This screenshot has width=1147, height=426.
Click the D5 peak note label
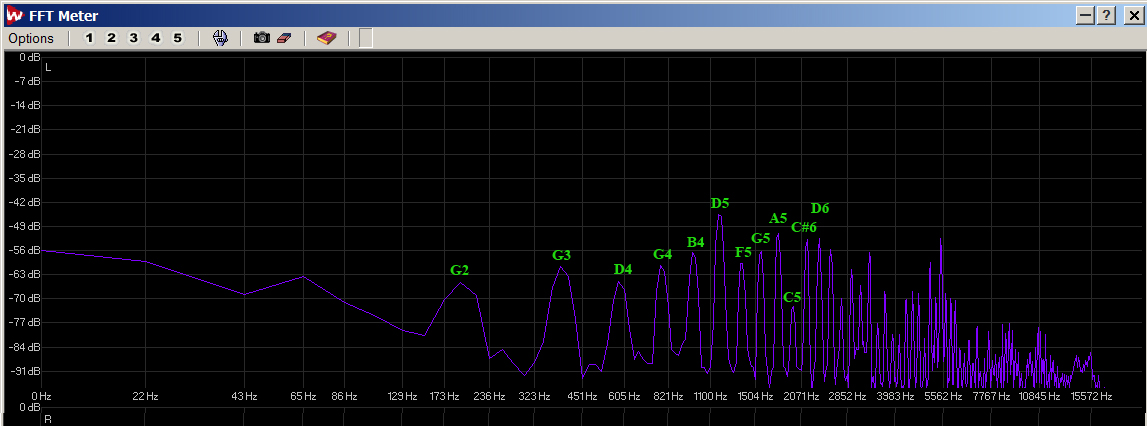720,203
